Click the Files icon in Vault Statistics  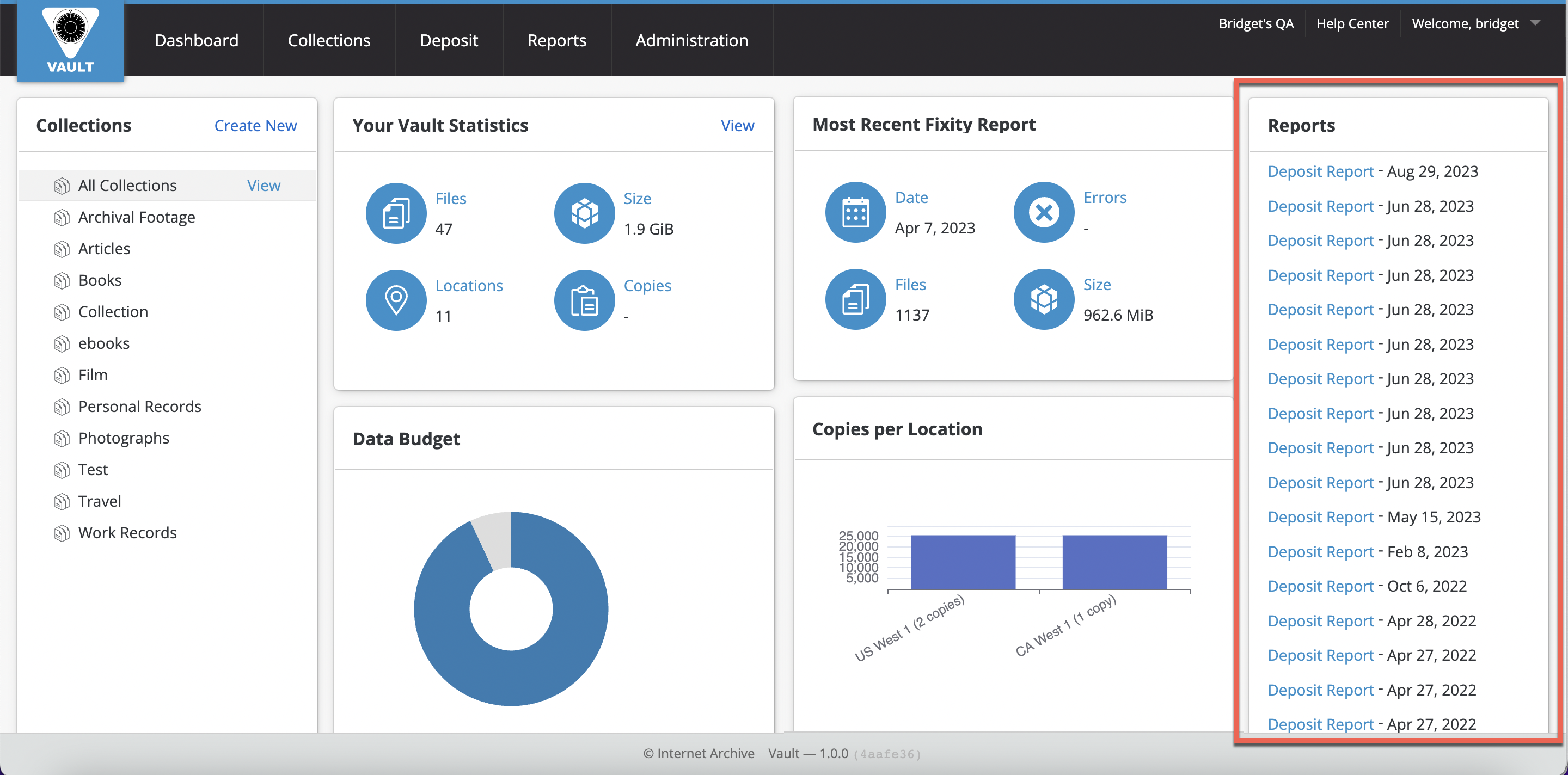pyautogui.click(x=396, y=213)
